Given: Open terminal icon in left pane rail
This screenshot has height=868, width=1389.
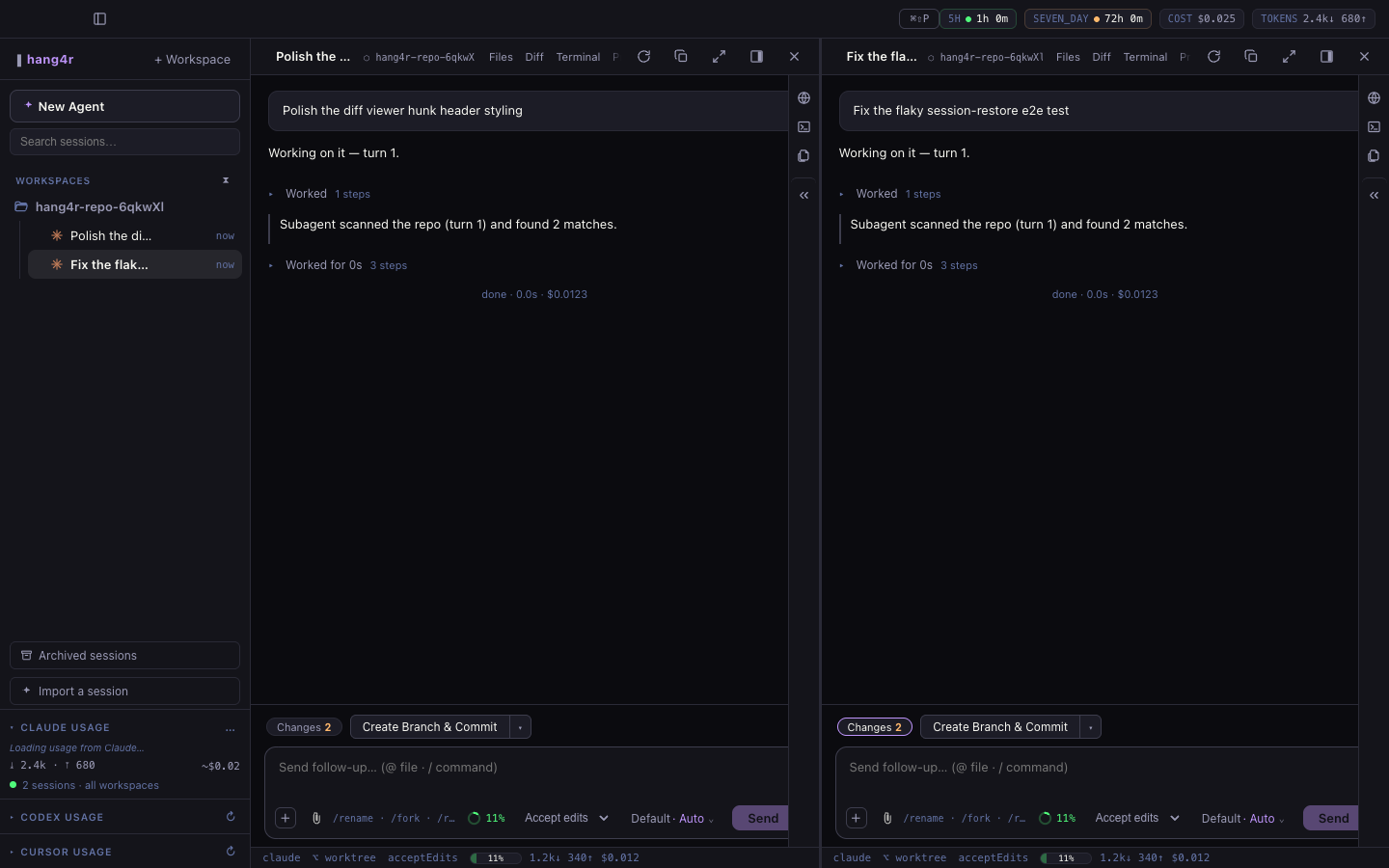Looking at the screenshot, I should [803, 126].
